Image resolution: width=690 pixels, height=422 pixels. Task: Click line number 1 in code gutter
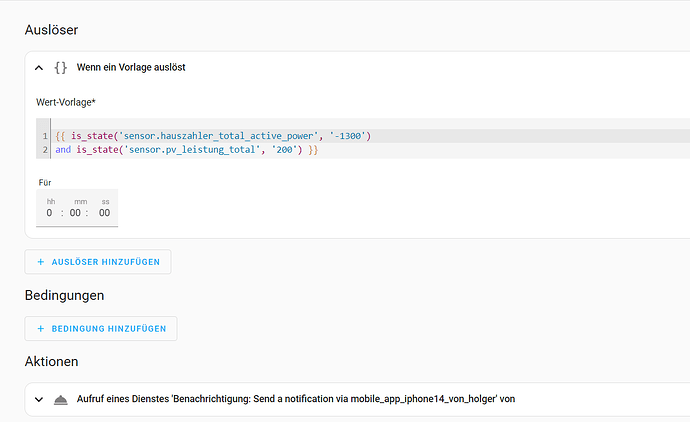45,136
